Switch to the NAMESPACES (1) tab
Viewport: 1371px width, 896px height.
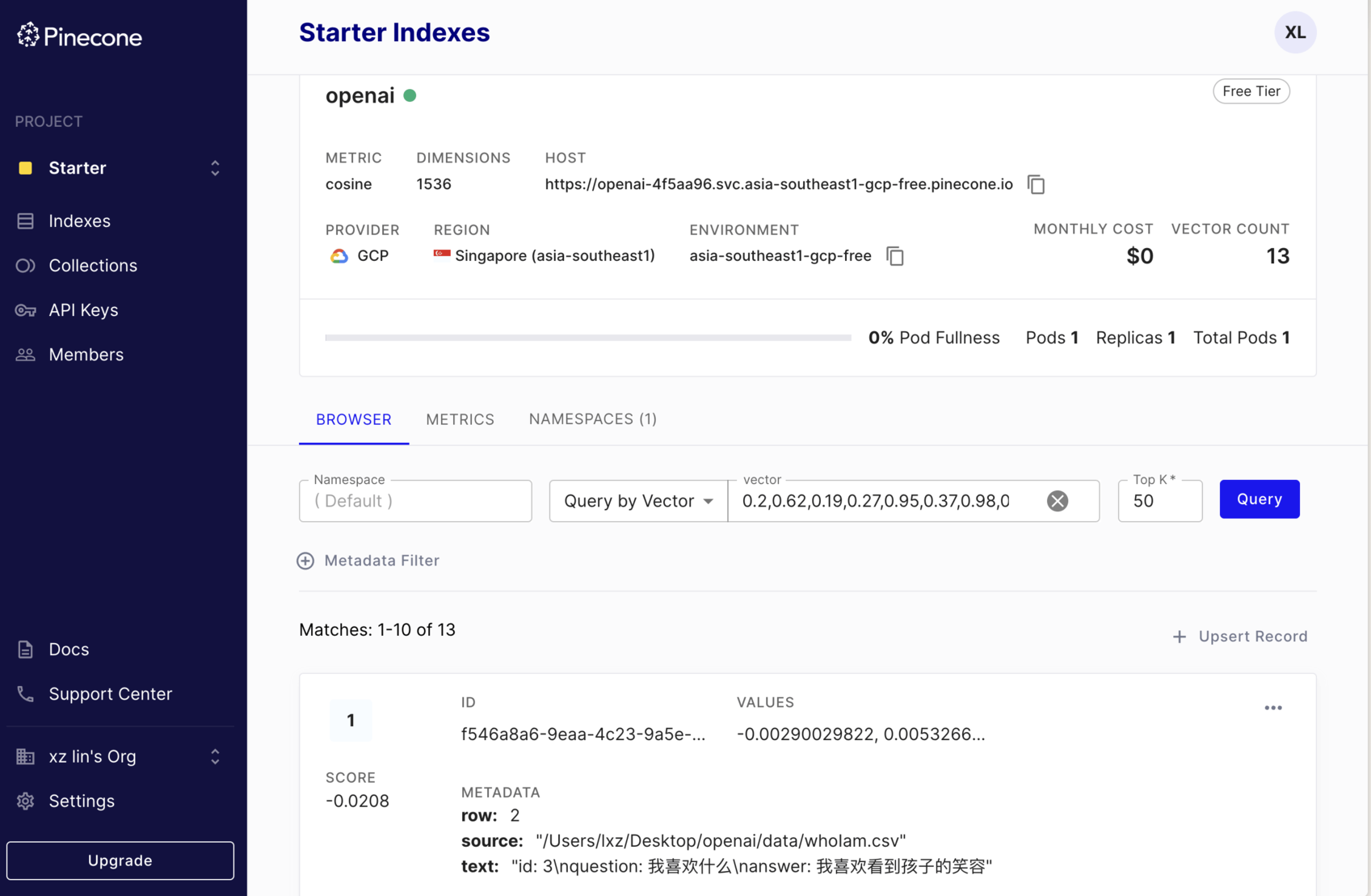593,419
